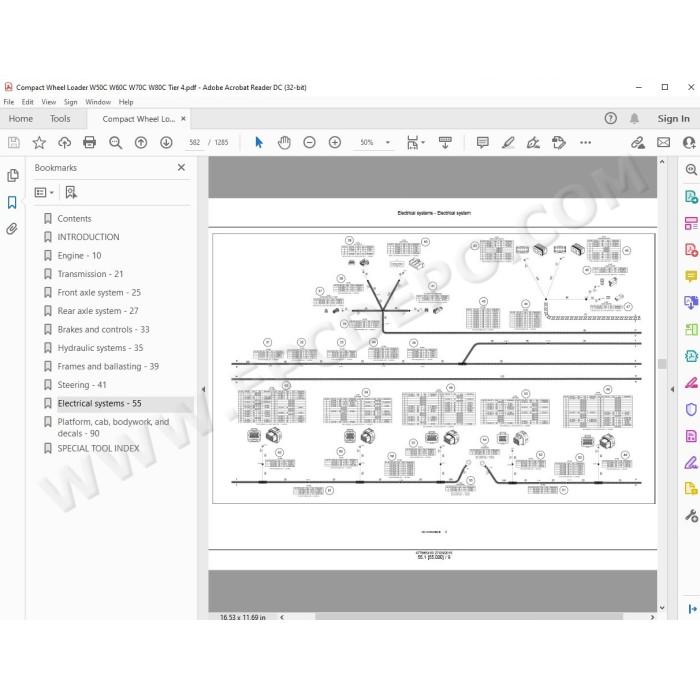Choose the Selection arrow tool

(x=258, y=142)
